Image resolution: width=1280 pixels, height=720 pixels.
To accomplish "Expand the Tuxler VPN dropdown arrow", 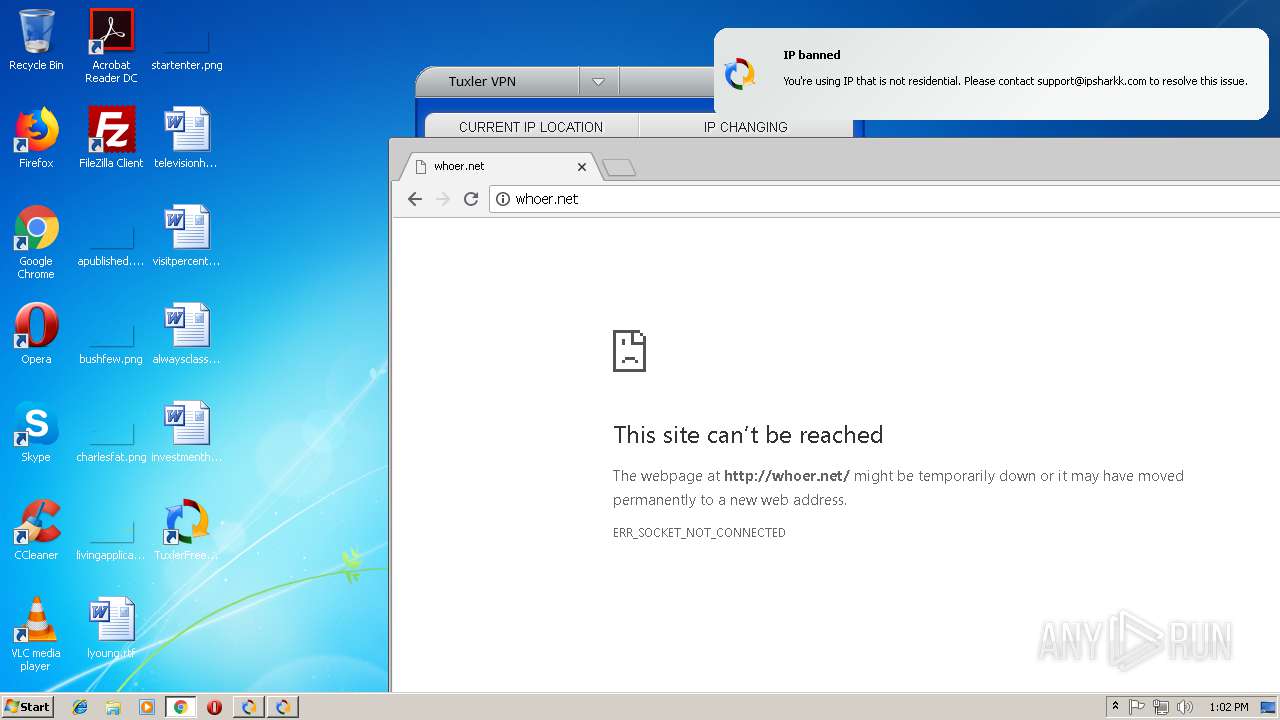I will (598, 81).
